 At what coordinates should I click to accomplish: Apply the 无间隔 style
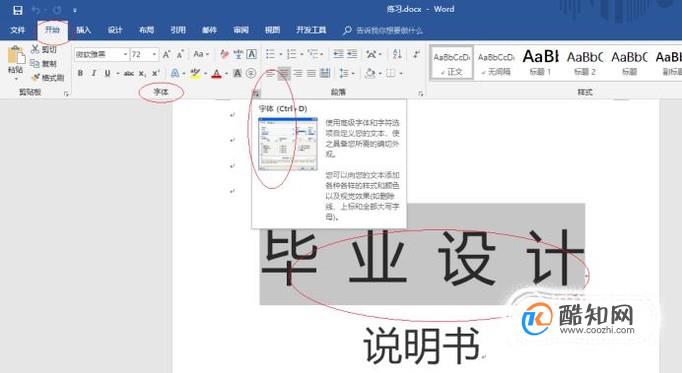pyautogui.click(x=496, y=63)
